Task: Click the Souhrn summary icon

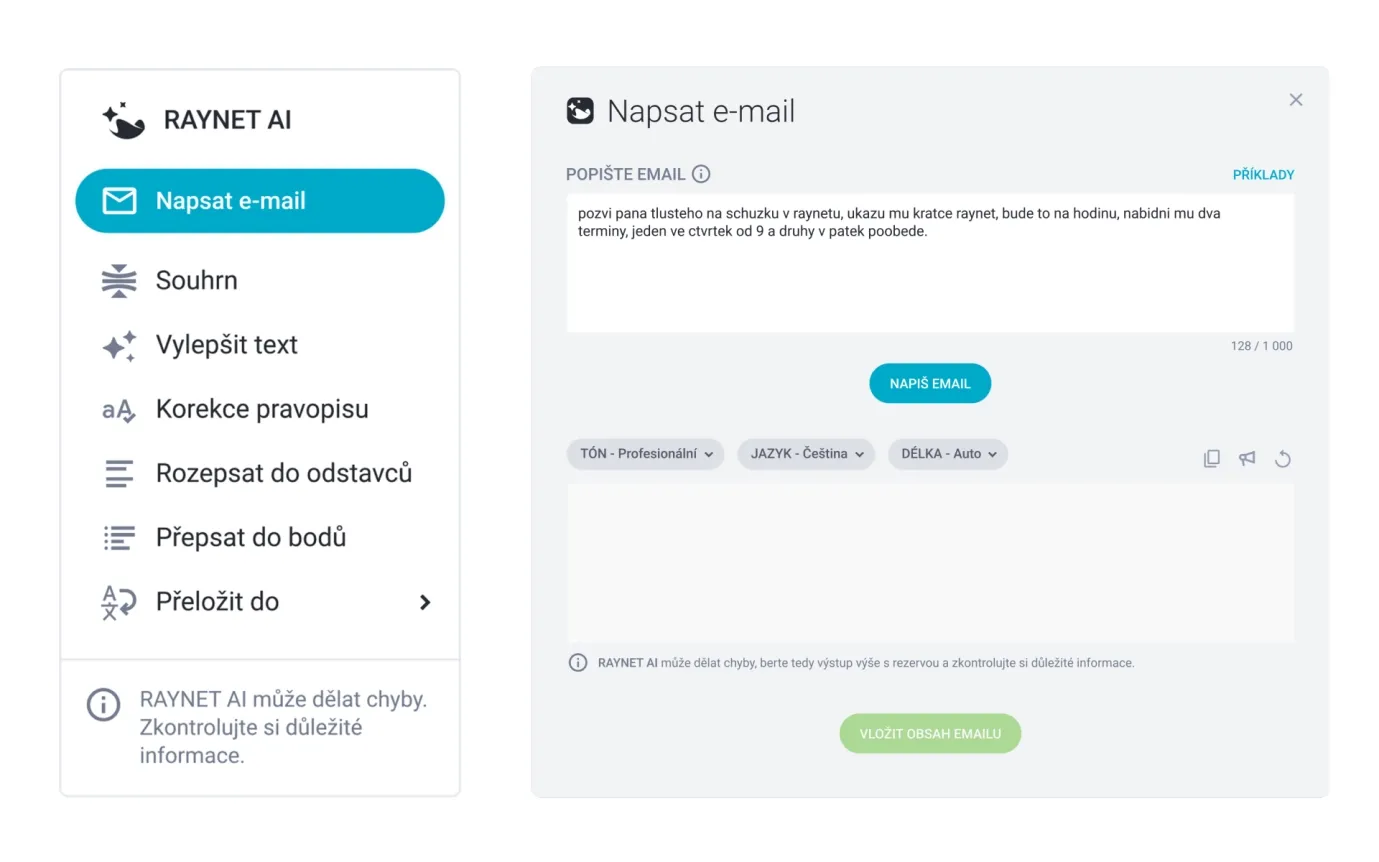Action: [x=119, y=281]
